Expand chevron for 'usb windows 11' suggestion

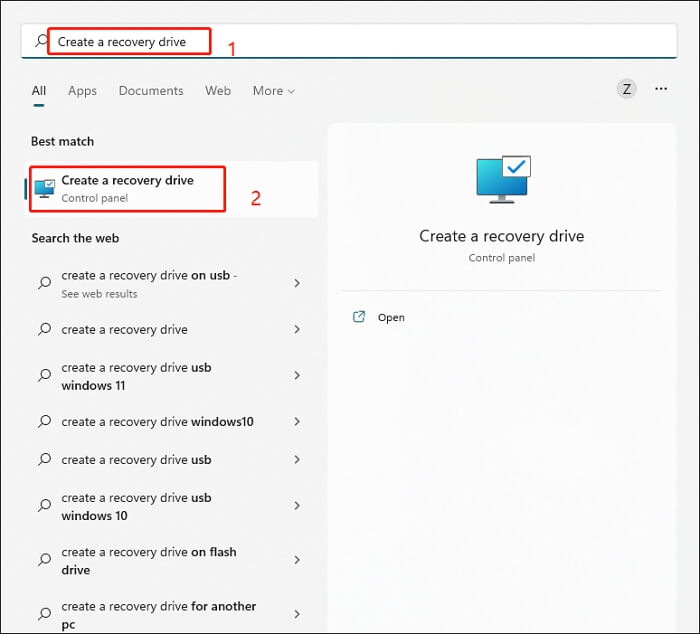[x=297, y=375]
